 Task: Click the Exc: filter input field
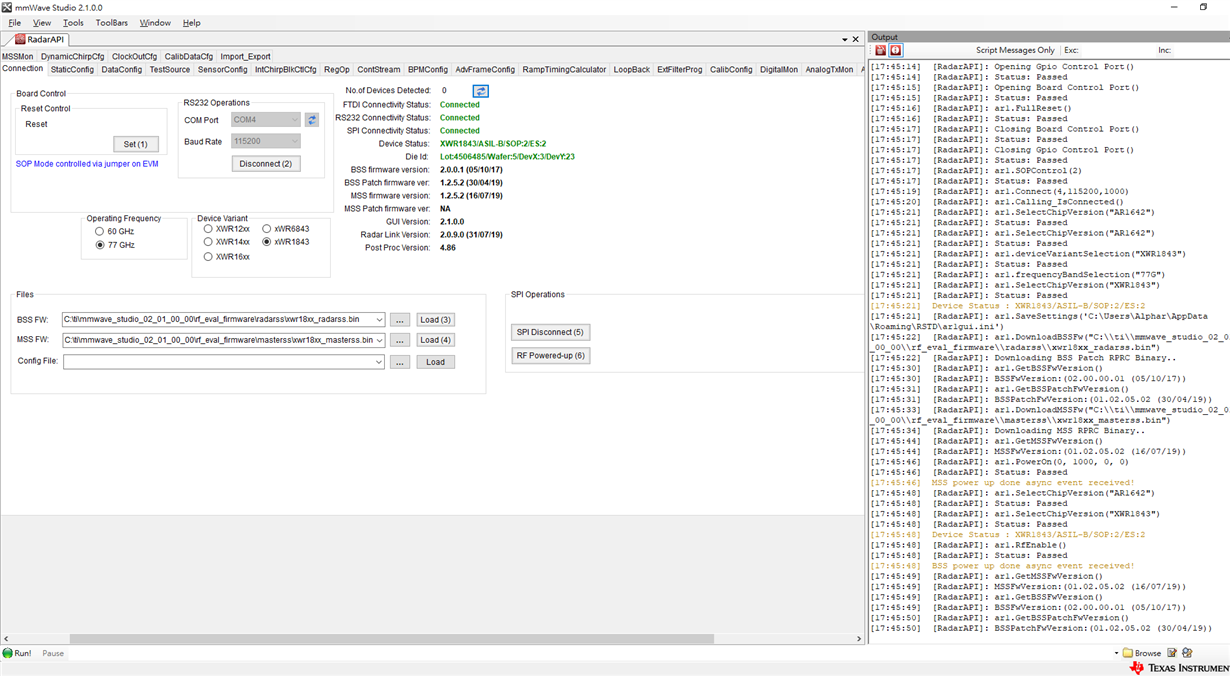[x=1118, y=50]
